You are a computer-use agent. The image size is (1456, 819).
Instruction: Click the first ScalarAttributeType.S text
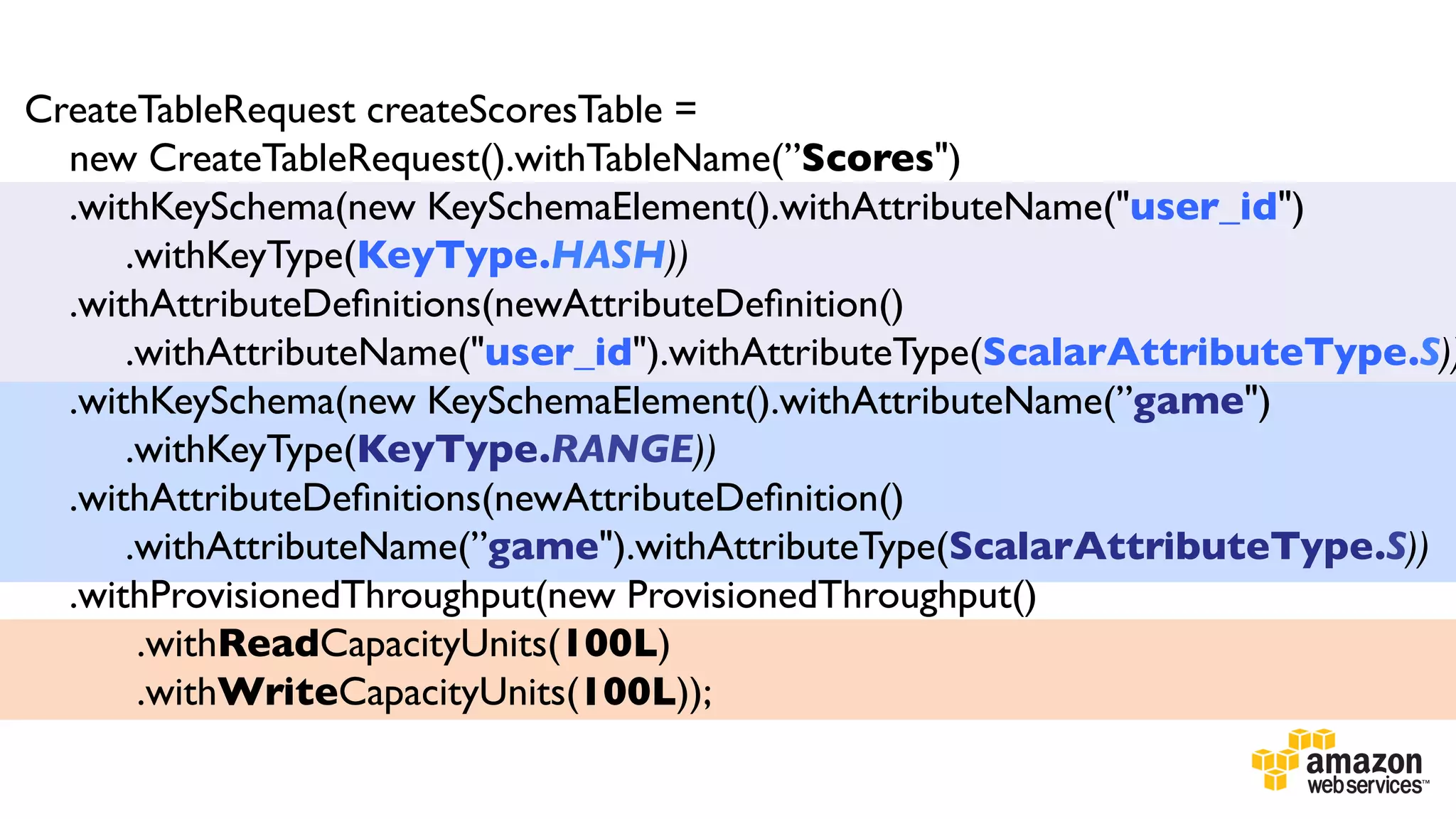1211,353
